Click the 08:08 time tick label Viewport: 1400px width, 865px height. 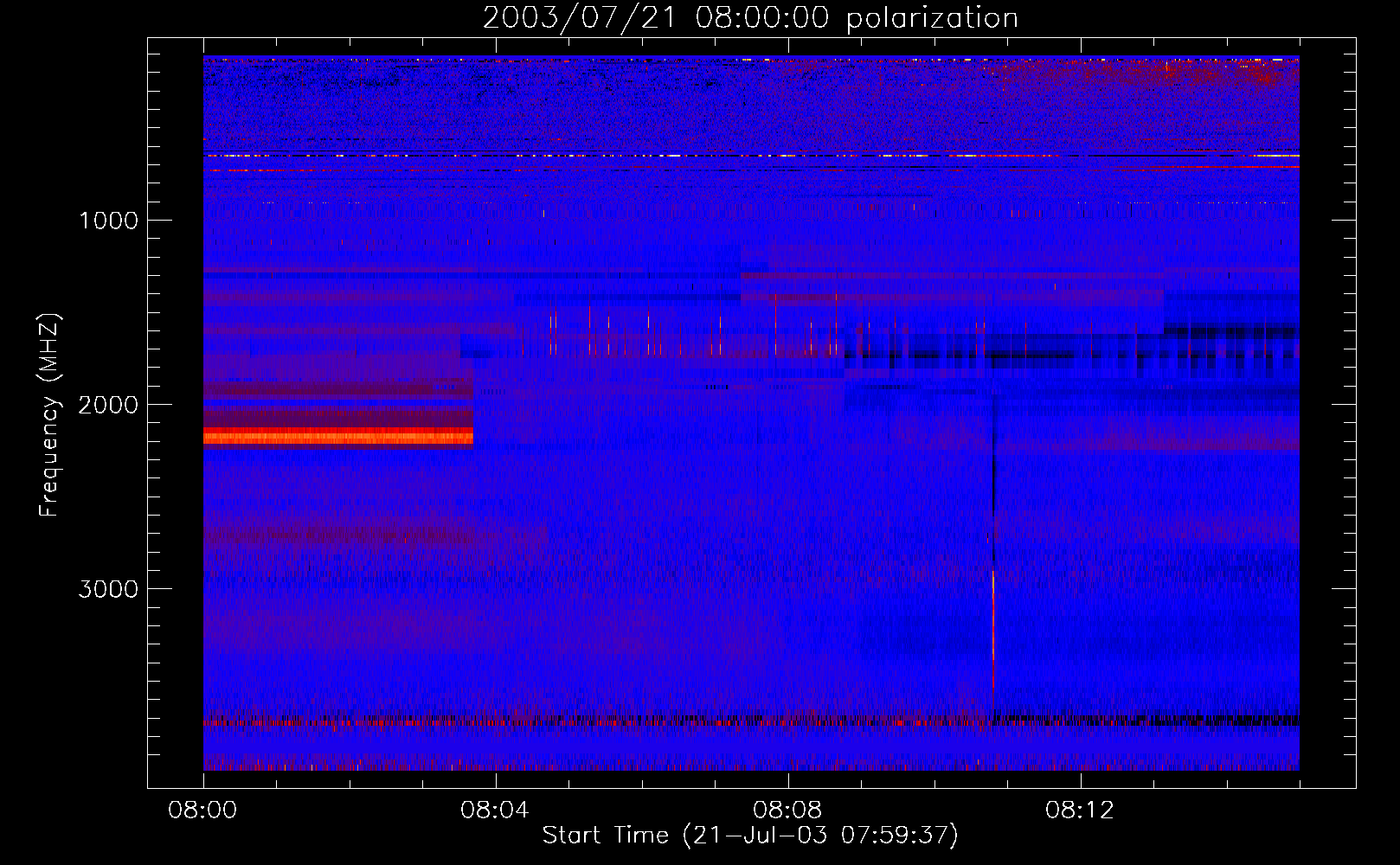point(787,811)
